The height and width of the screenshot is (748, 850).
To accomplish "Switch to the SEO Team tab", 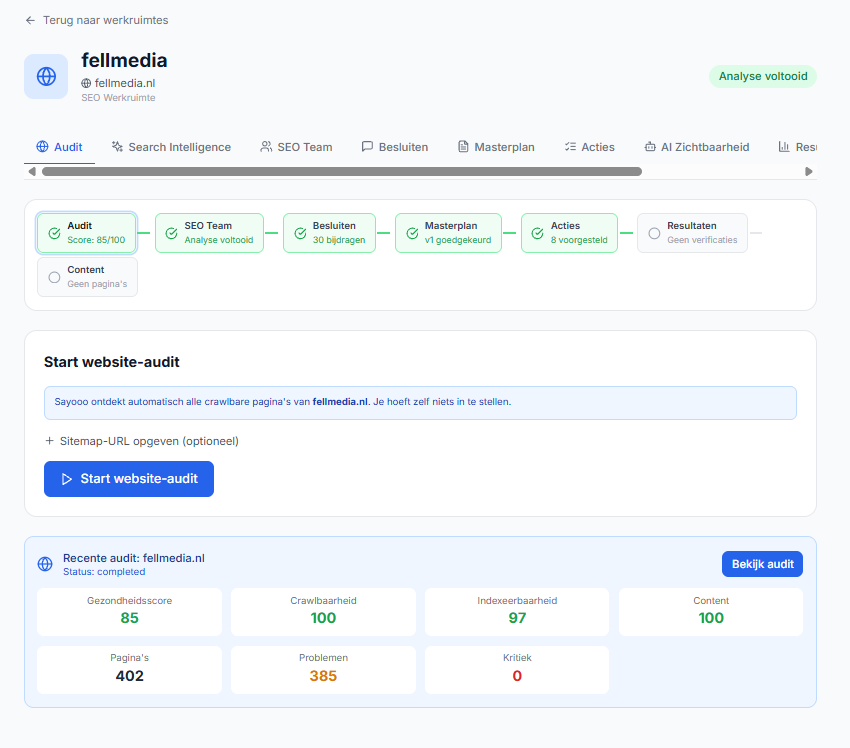I will point(297,147).
